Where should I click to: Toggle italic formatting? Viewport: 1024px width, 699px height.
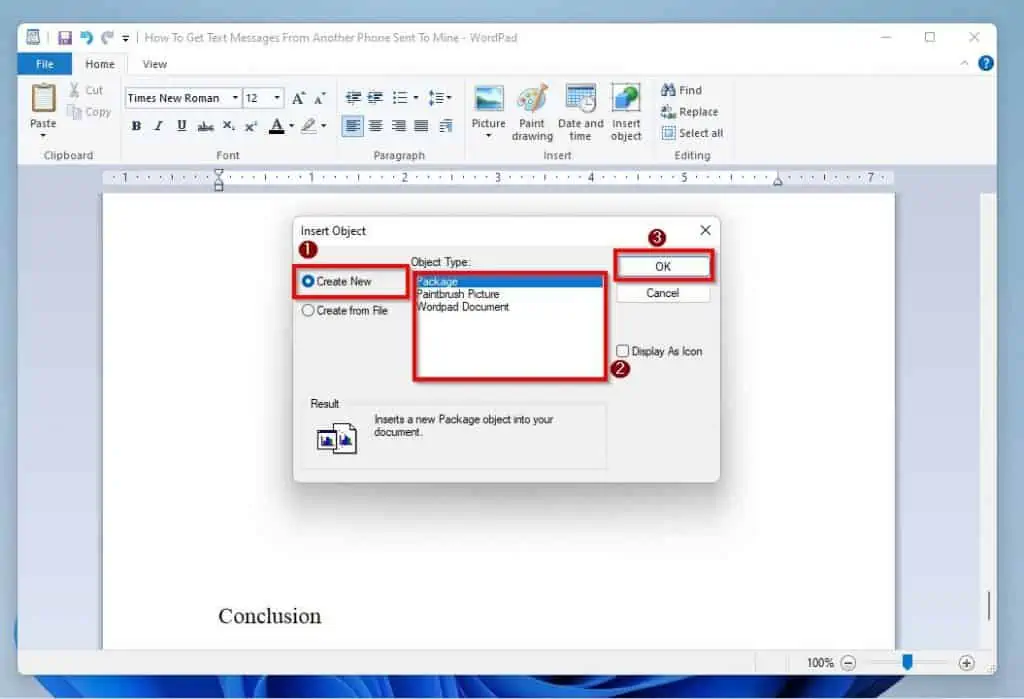(158, 126)
